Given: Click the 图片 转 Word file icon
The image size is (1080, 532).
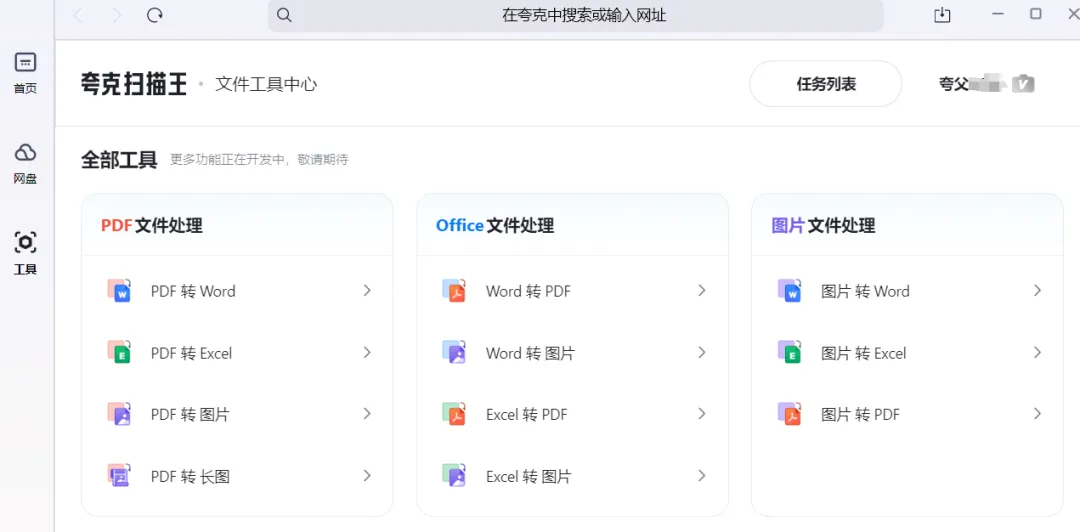Looking at the screenshot, I should 789,291.
